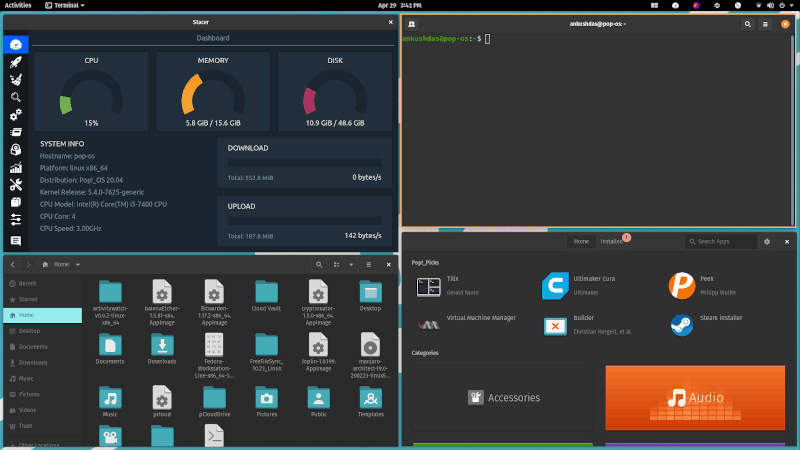Open view options dropdown arrow in Files
The height and width of the screenshot is (450, 800).
pyautogui.click(x=352, y=265)
